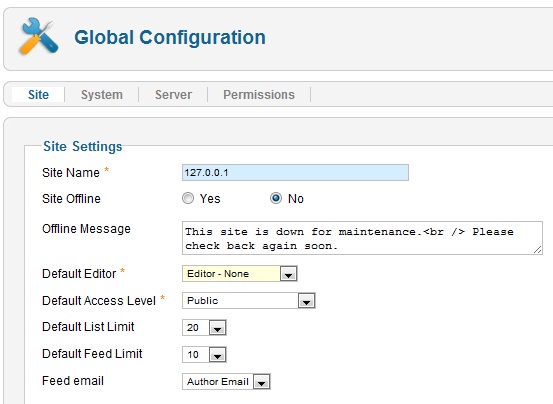Click the Offline Message label
The height and width of the screenshot is (404, 553).
click(86, 229)
